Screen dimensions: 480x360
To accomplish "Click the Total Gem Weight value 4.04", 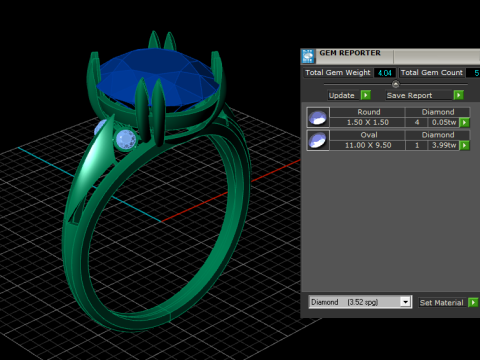I will pos(385,73).
